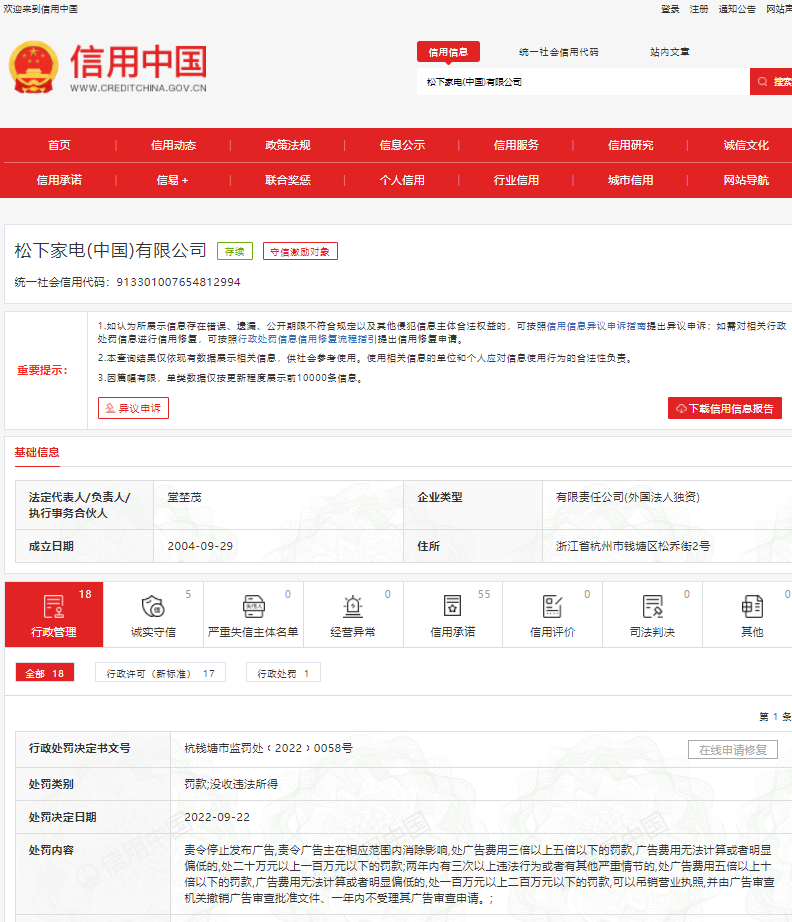
Task: Open the 司法判决 icon
Action: click(652, 606)
